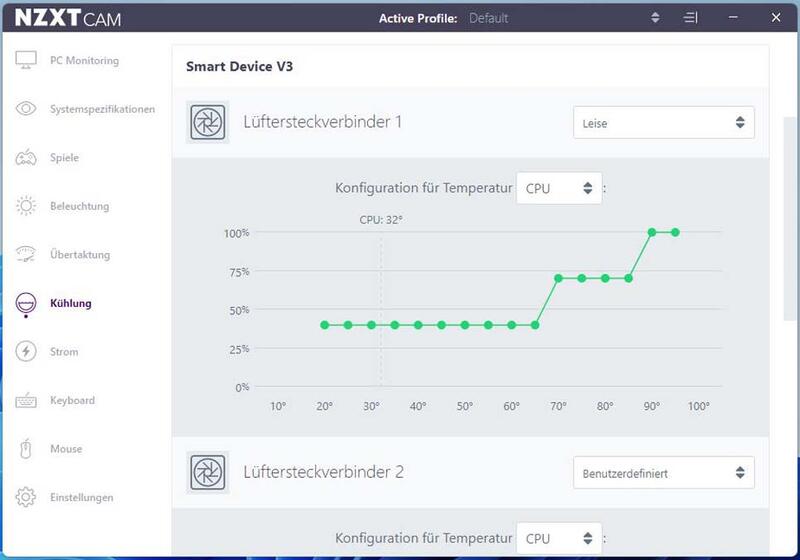This screenshot has width=800, height=560.
Task: Open the Leise fan mode dropdown
Action: coord(664,122)
